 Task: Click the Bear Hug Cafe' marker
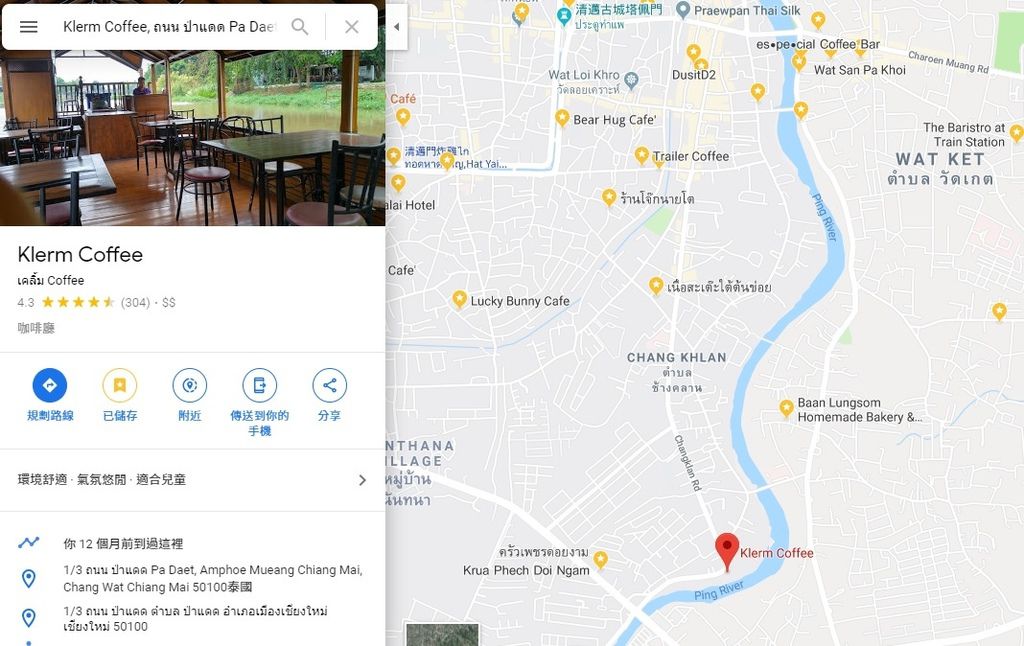click(562, 118)
